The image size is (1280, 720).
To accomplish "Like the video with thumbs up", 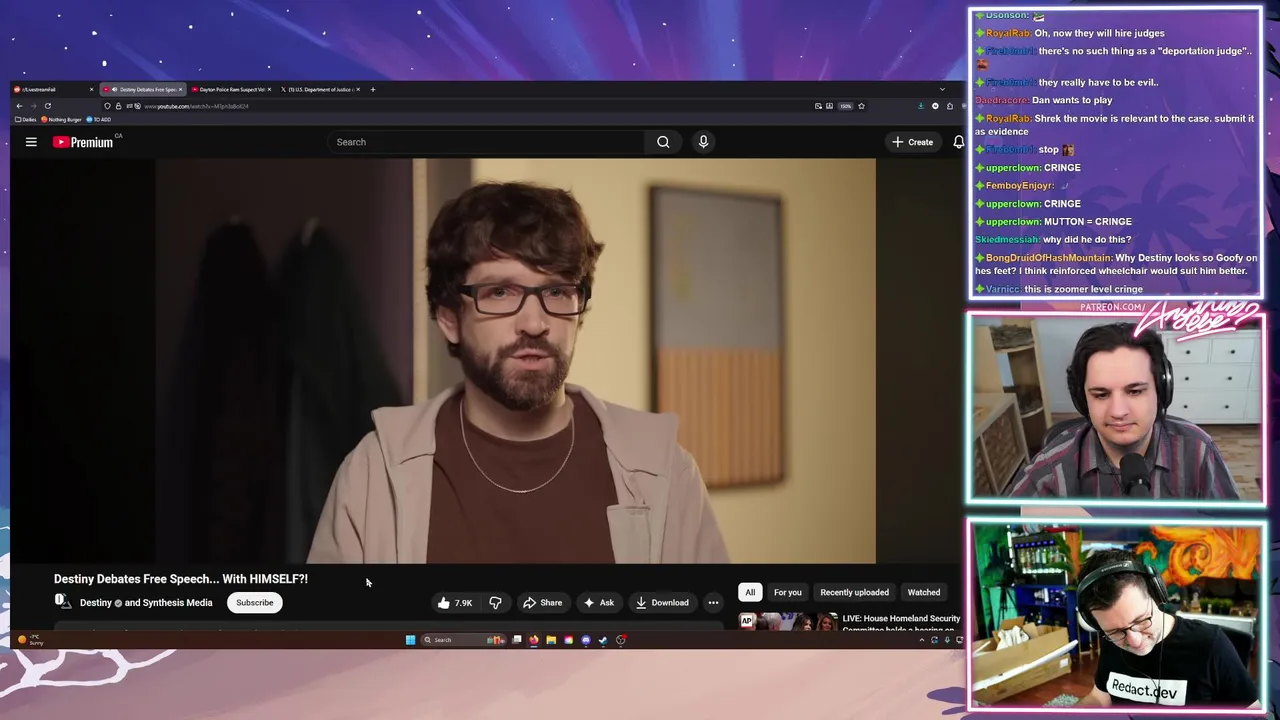I will coord(443,603).
